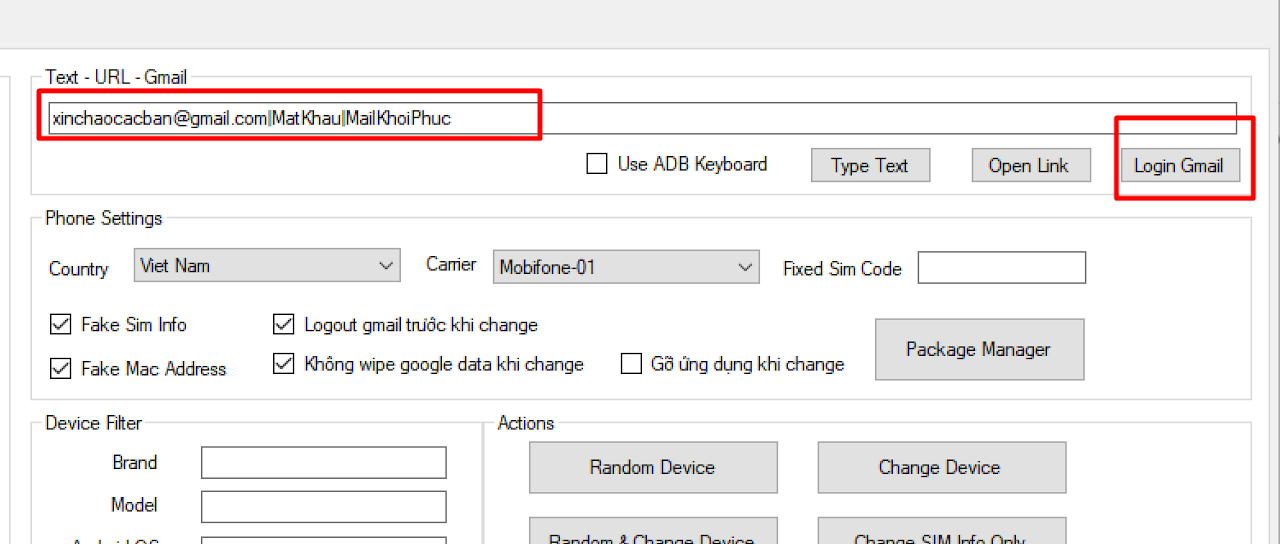Screen dimensions: 1280x544
Task: Select the Model filter input box
Action: 323,506
